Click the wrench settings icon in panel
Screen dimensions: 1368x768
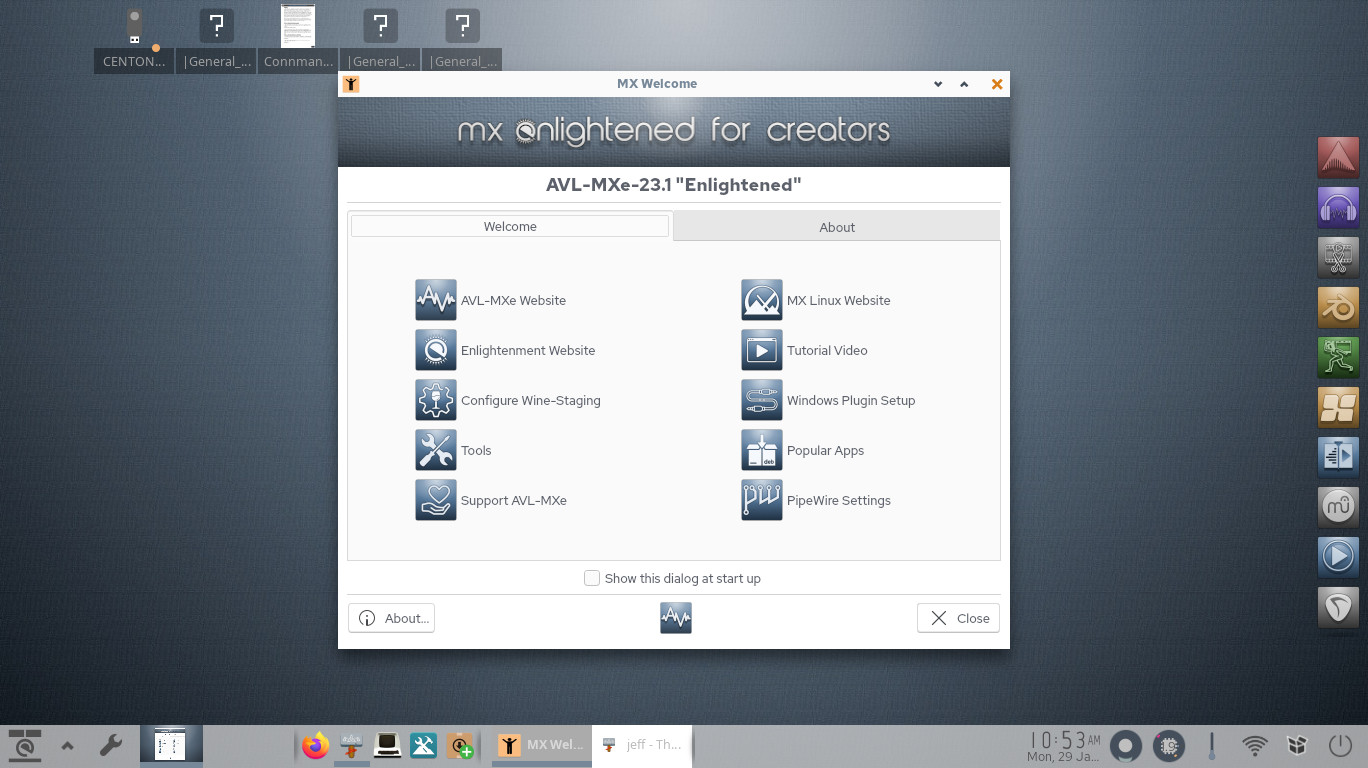pos(111,745)
